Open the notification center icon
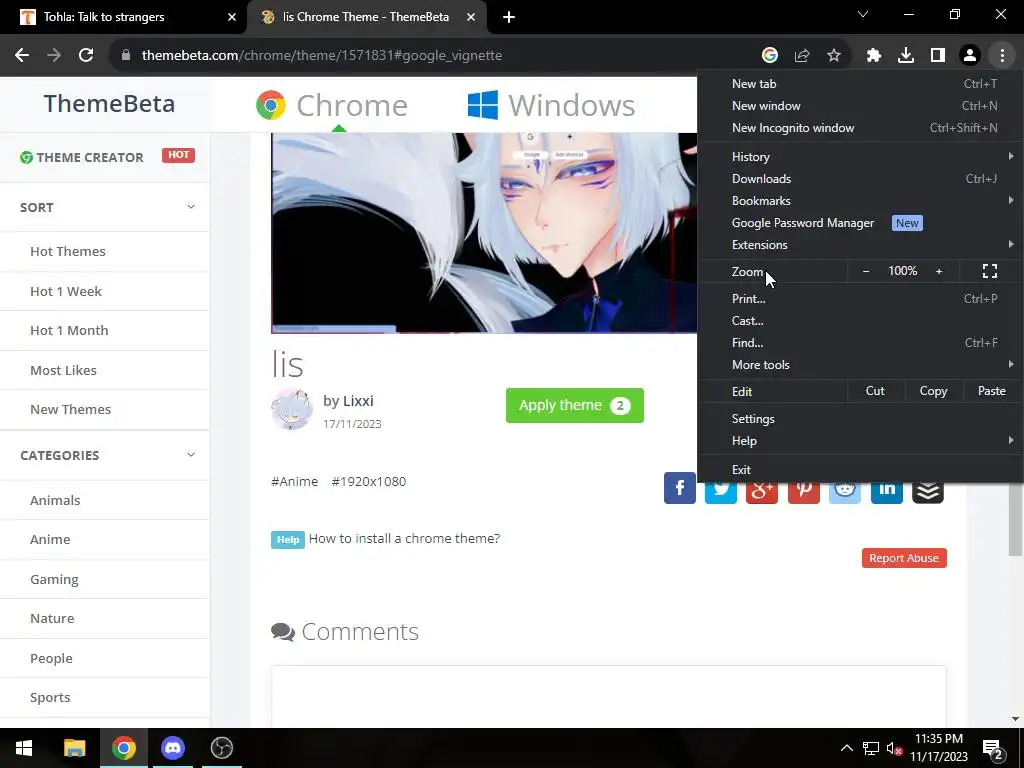Screen dimensions: 1024x768 (x=992, y=748)
